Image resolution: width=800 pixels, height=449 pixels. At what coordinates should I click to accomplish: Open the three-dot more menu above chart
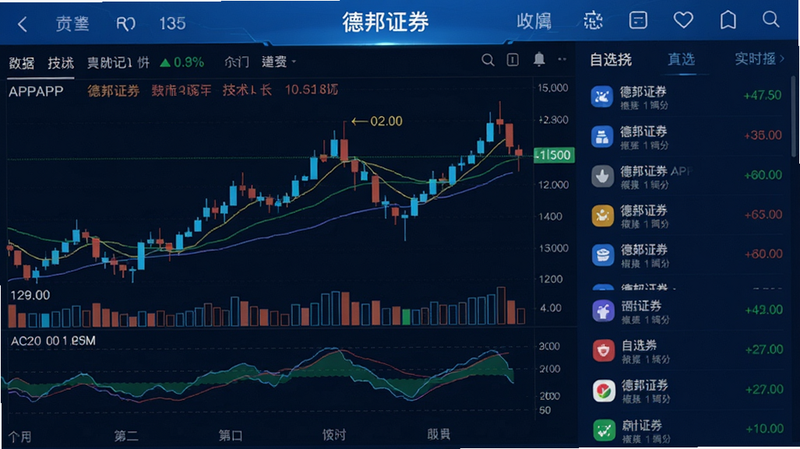[562, 60]
